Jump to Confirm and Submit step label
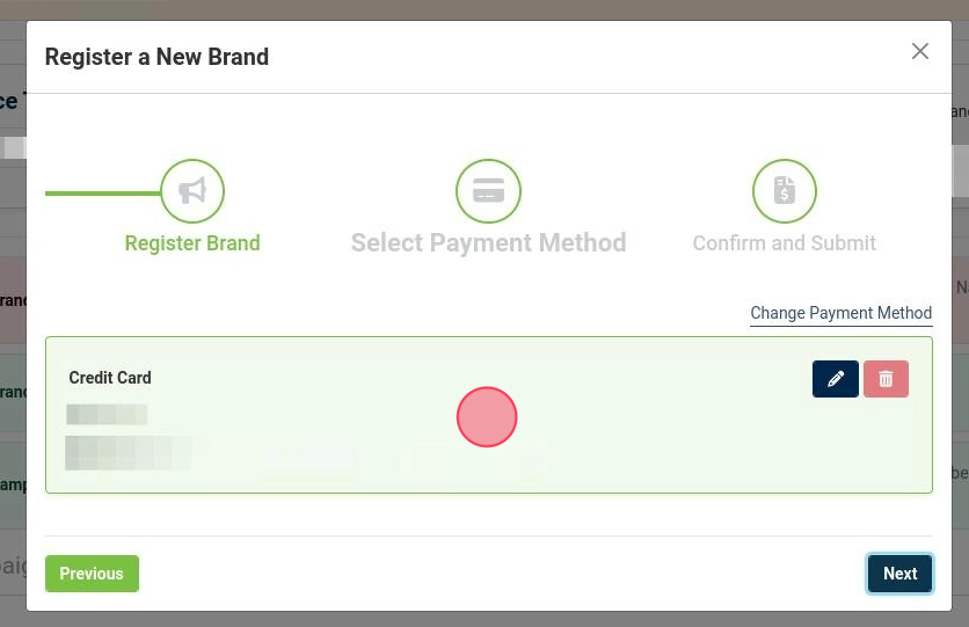 point(784,243)
